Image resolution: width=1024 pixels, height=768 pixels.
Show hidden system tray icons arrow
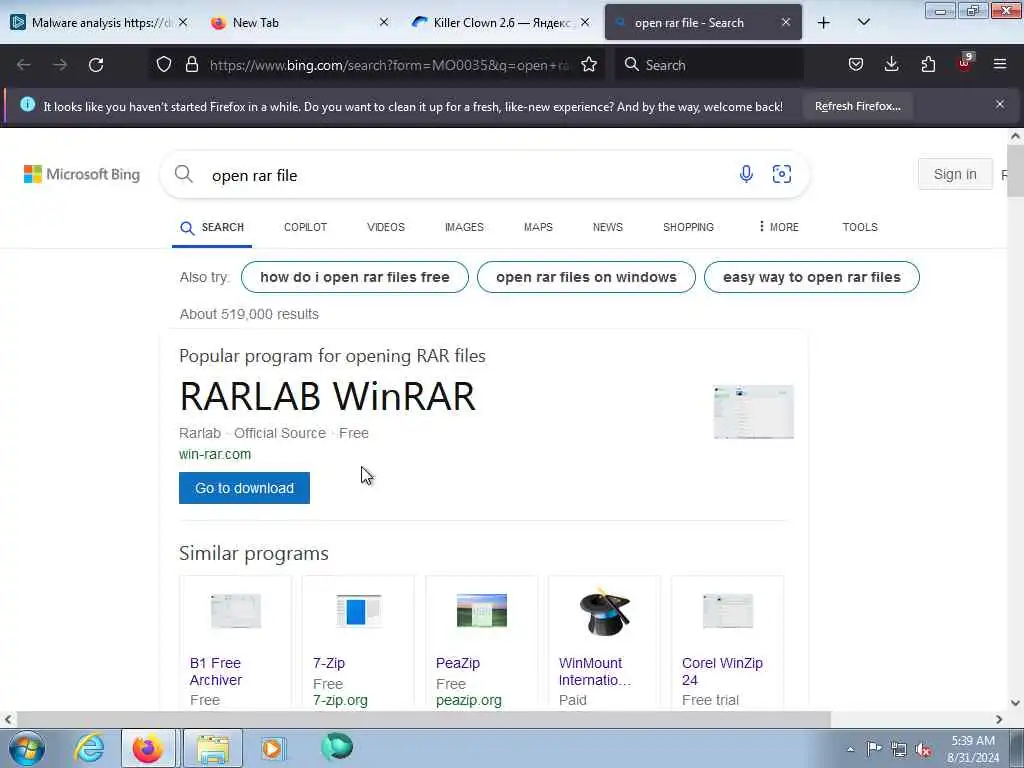(x=850, y=749)
